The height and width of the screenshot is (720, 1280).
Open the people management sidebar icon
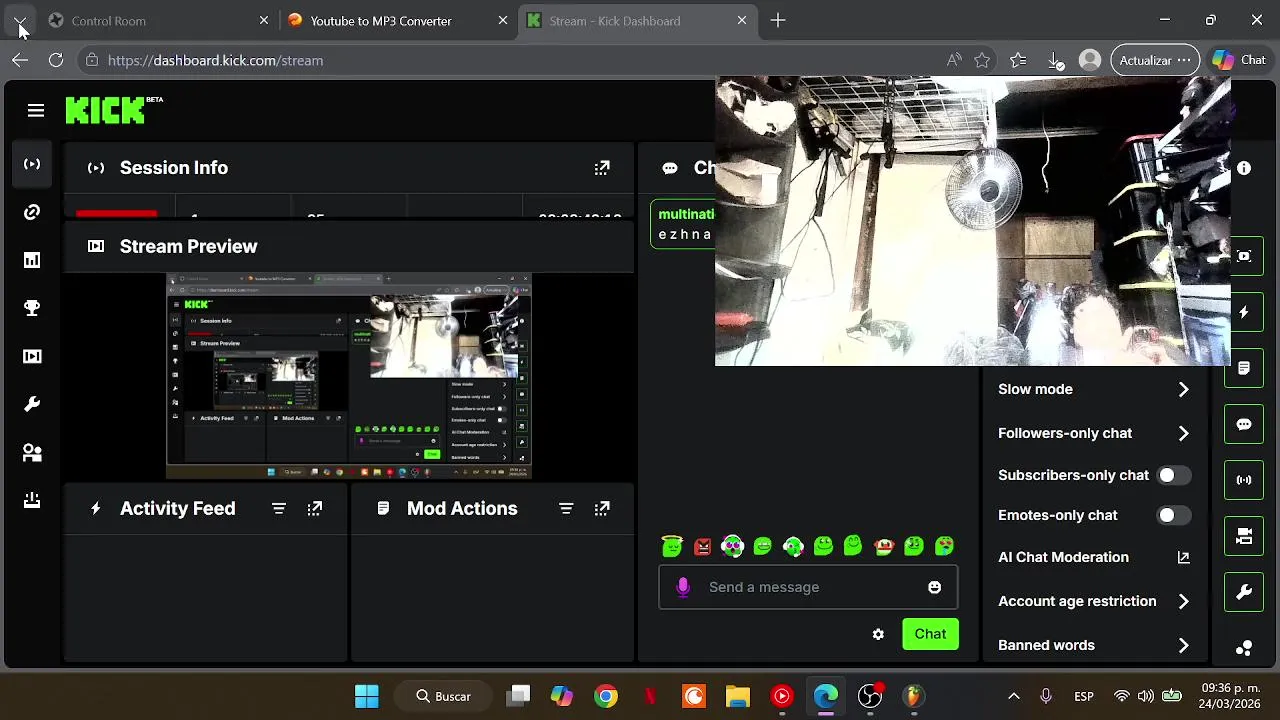(x=32, y=452)
